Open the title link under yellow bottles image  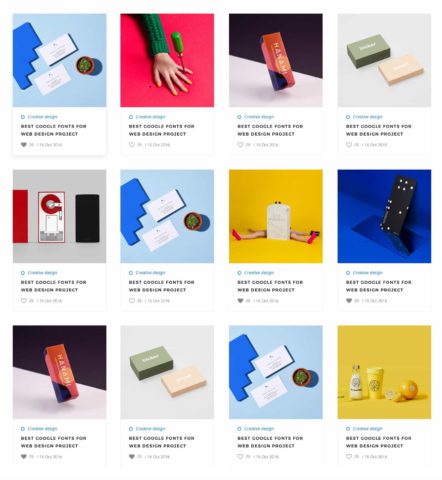tap(378, 442)
